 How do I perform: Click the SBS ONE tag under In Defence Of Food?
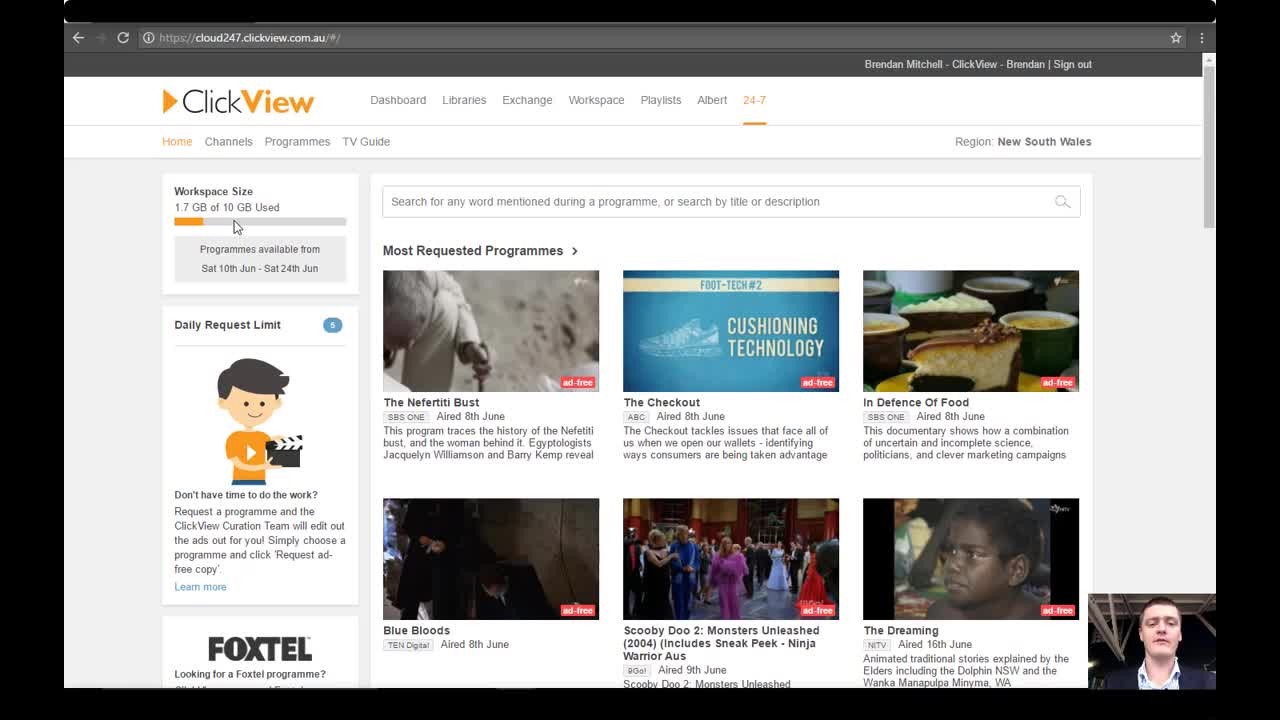(886, 417)
